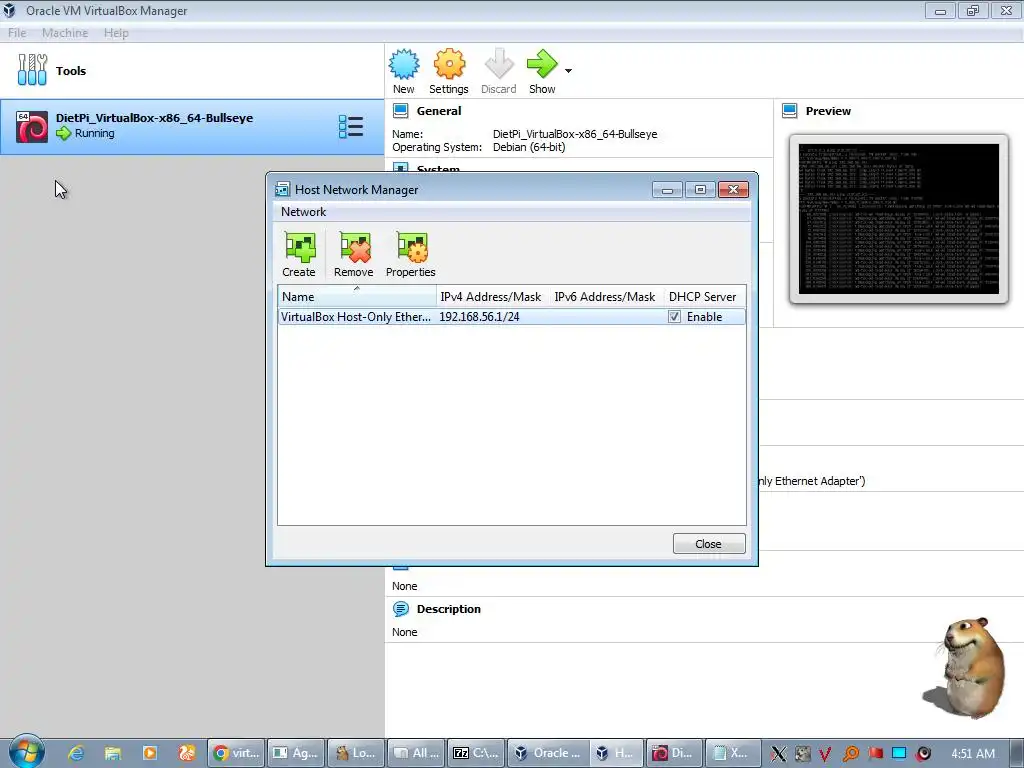
Task: Open network Properties icon
Action: [411, 248]
